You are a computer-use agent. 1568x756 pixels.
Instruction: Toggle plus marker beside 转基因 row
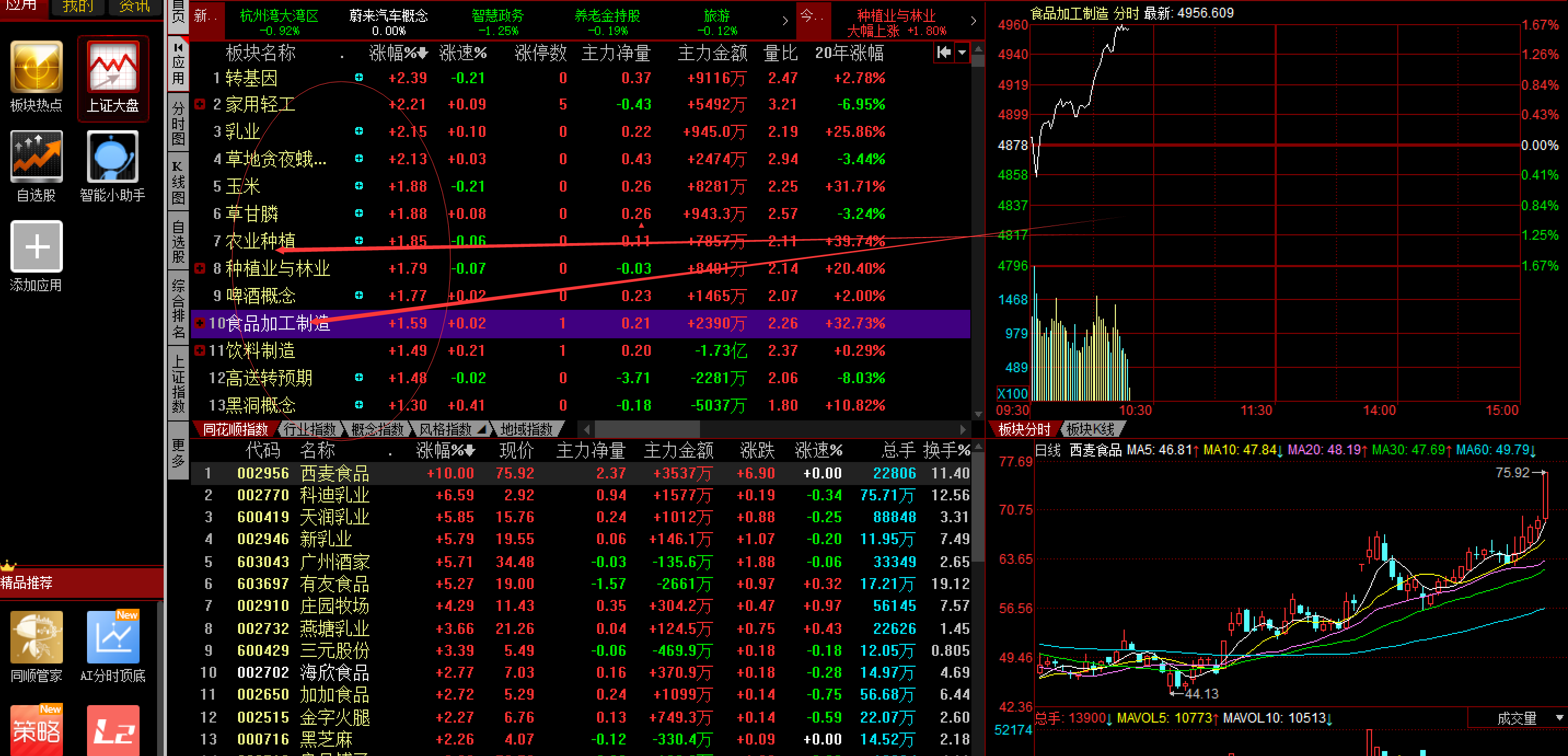359,78
